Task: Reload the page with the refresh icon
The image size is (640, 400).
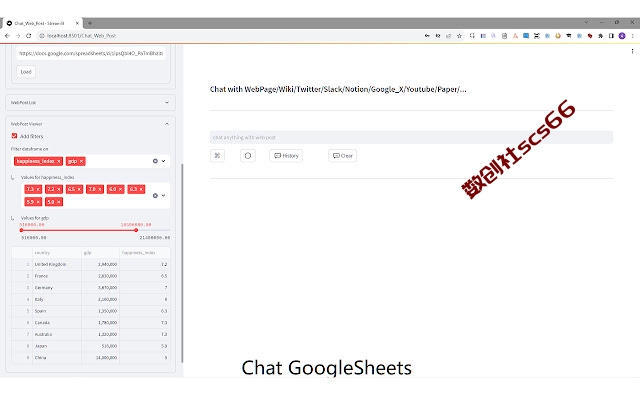Action: [x=28, y=36]
